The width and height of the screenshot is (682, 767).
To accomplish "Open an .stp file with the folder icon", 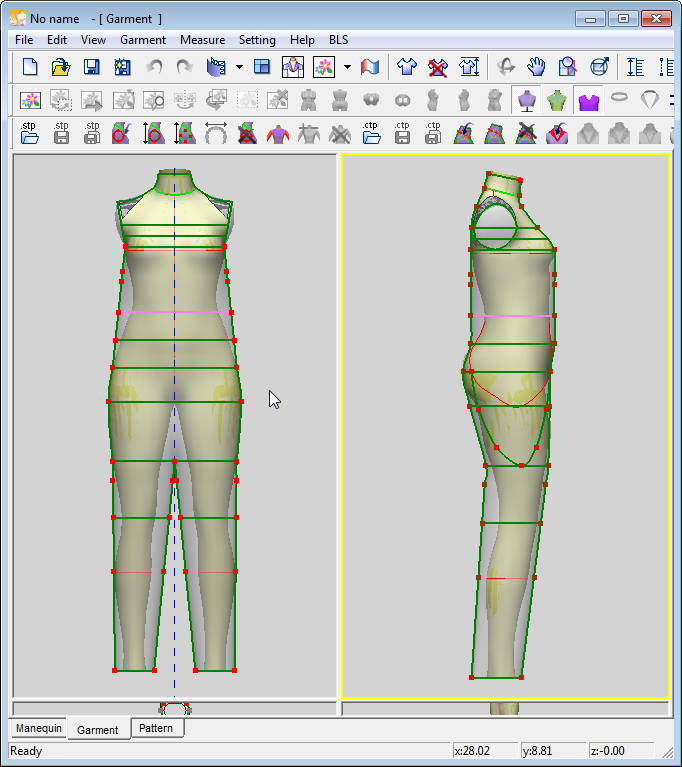I will 29,133.
